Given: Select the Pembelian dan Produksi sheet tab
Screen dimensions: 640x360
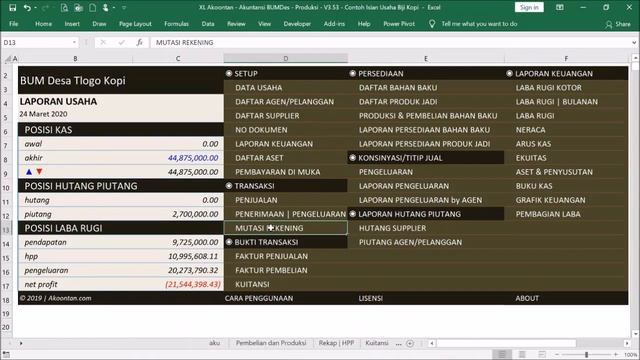Looking at the screenshot, I should click(271, 343).
